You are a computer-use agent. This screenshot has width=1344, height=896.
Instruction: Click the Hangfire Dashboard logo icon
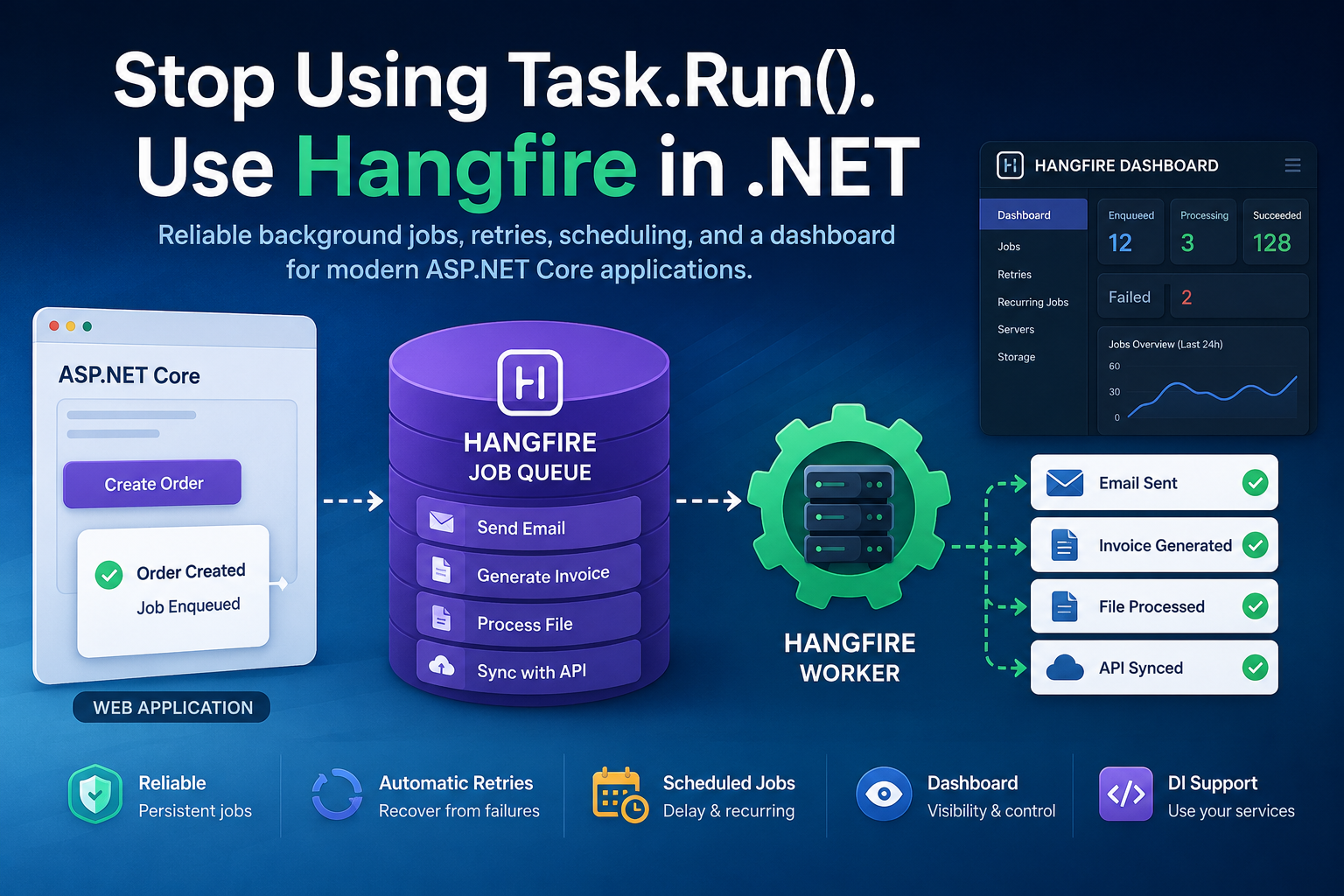1010,165
